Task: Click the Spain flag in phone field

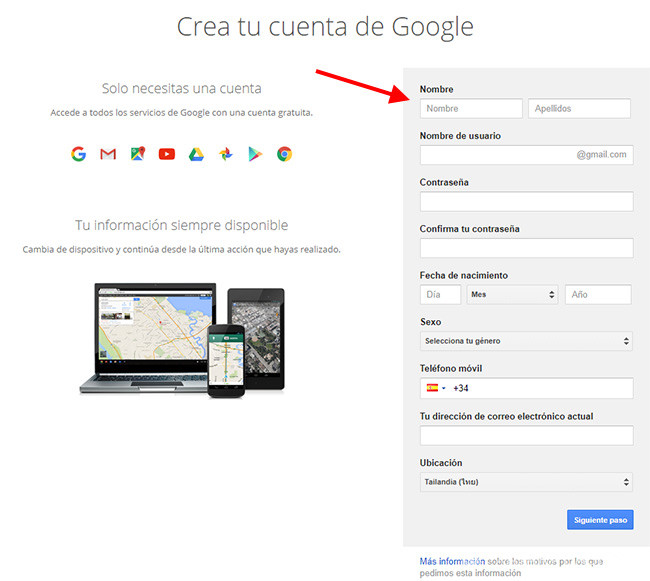Action: 432,388
